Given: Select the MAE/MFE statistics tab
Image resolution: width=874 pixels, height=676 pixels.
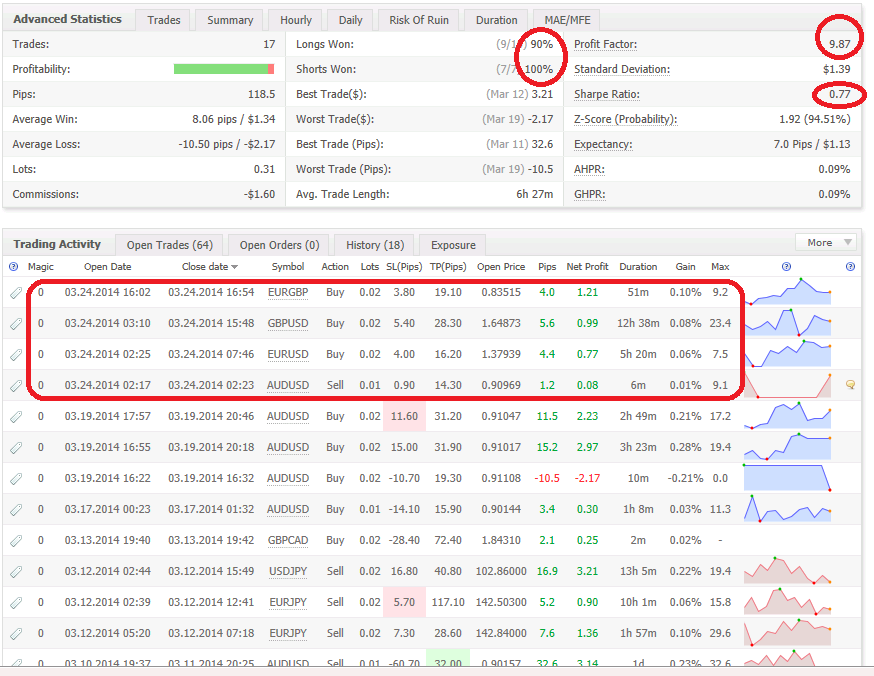Looking at the screenshot, I should click(x=566, y=20).
